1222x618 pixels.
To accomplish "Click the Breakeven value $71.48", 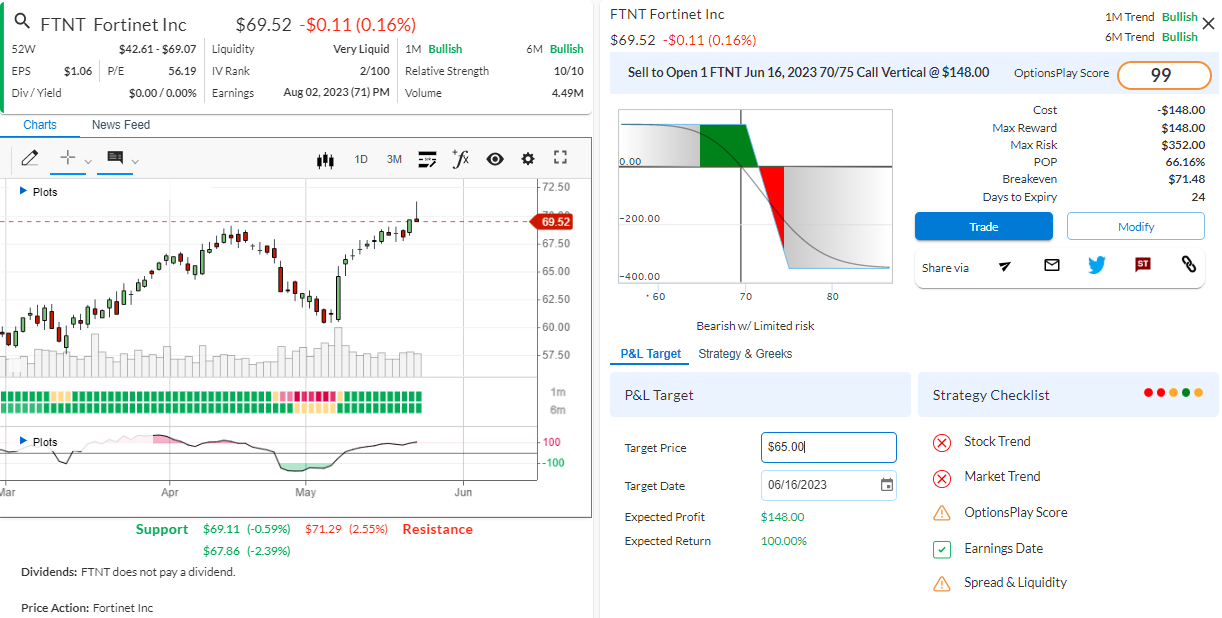I will (1184, 179).
